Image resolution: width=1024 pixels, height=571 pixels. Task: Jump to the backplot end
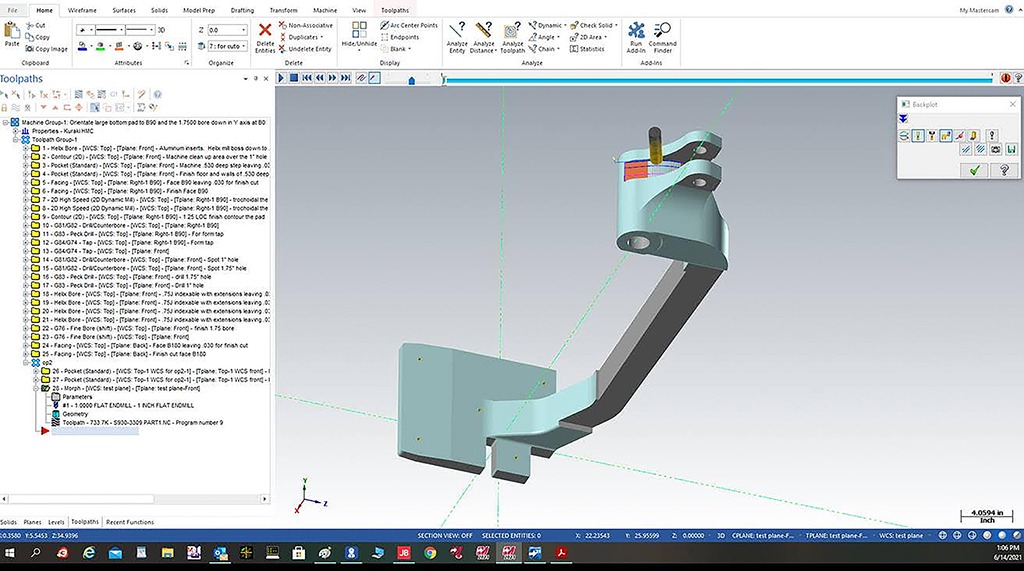345,78
